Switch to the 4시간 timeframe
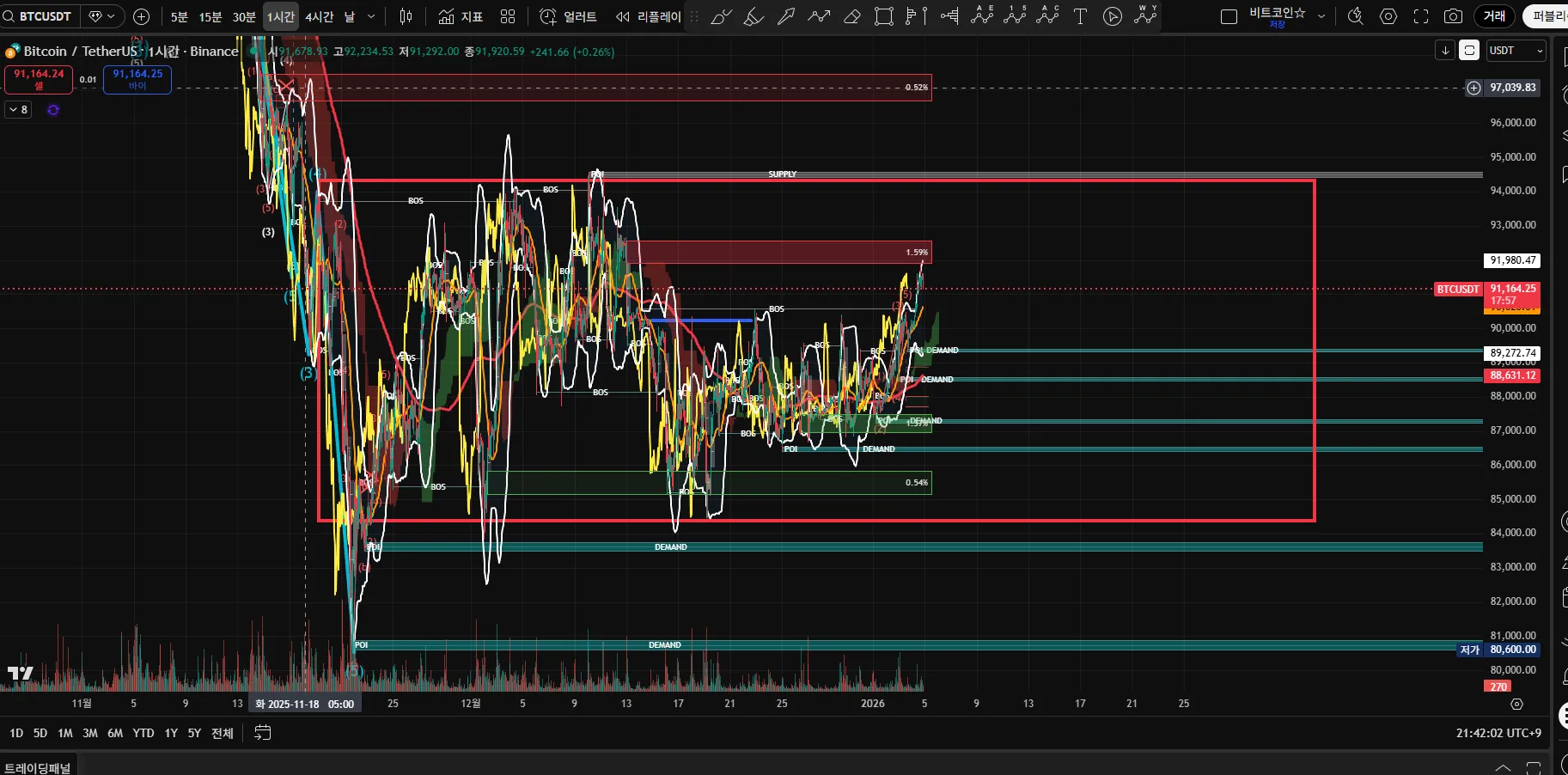 319,16
